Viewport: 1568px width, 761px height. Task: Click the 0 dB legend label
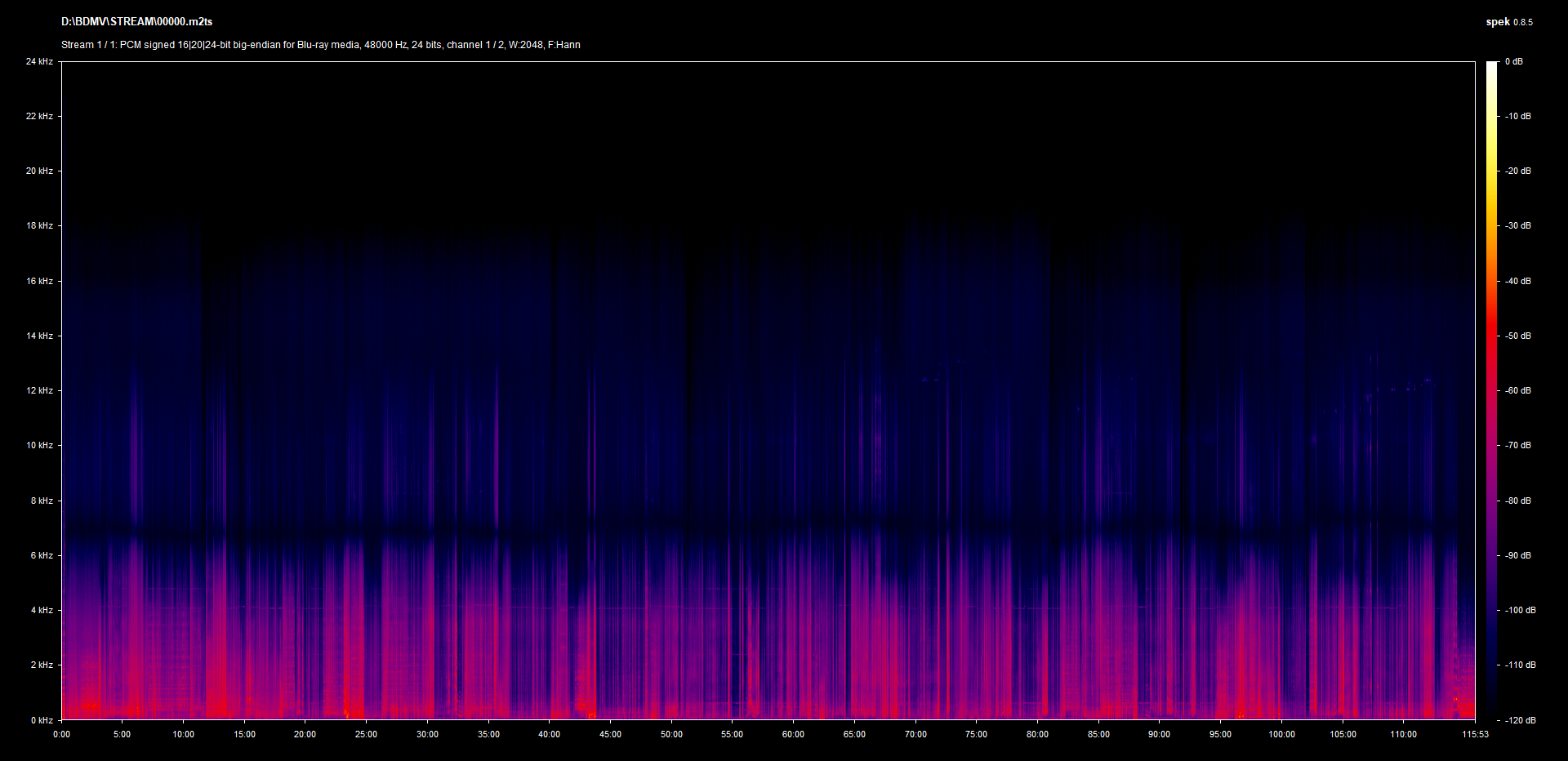coord(1514,61)
